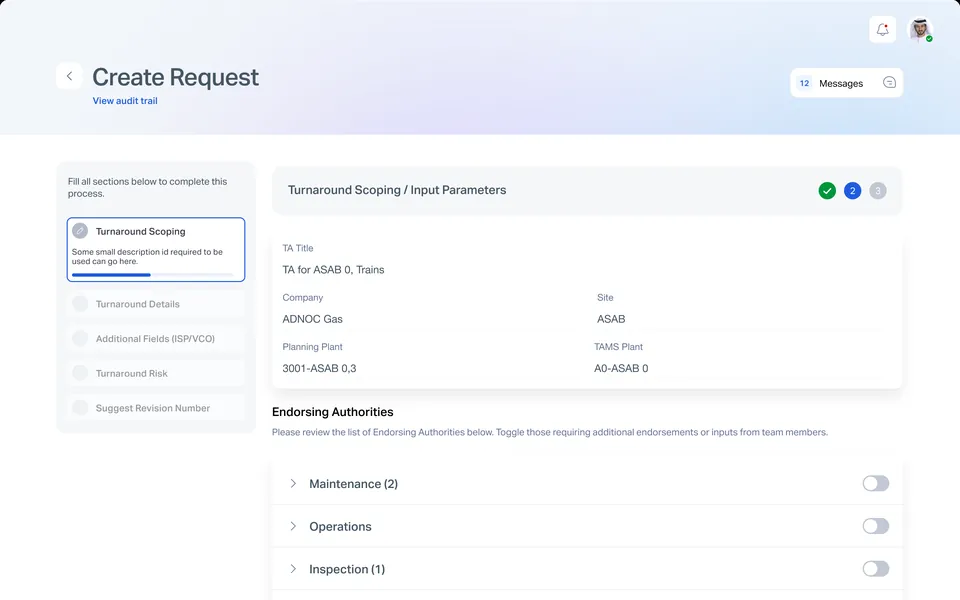Select Turnaround Risk section
960x600 pixels.
coord(156,373)
